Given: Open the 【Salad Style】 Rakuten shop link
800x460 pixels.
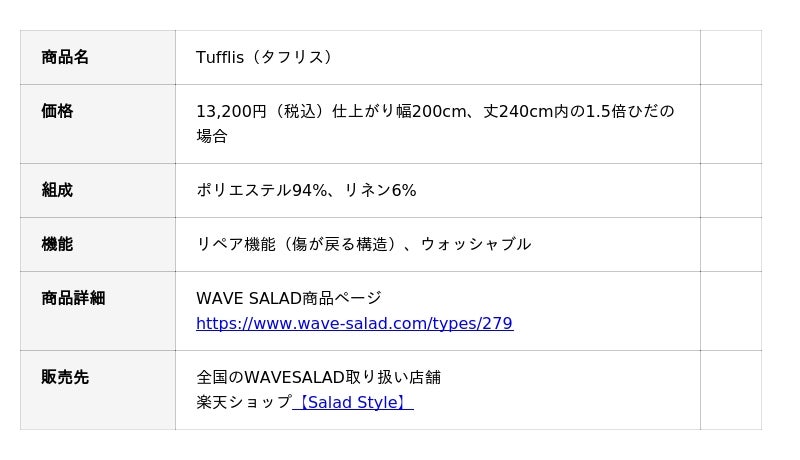Looking at the screenshot, I should [x=352, y=403].
